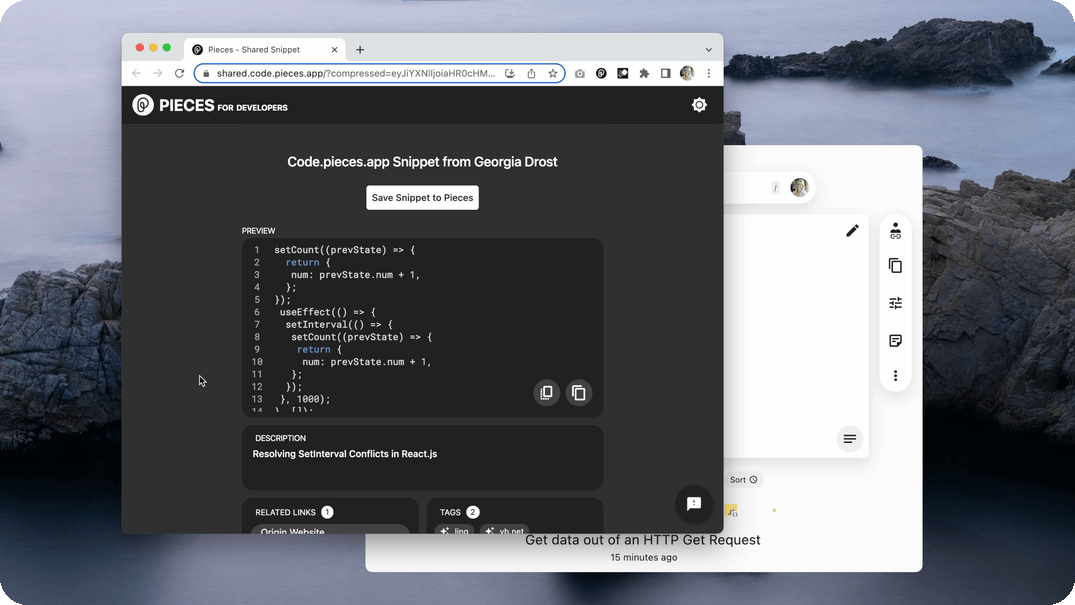Bookmark this page with the star icon
The width and height of the screenshot is (1075, 605).
click(x=553, y=73)
